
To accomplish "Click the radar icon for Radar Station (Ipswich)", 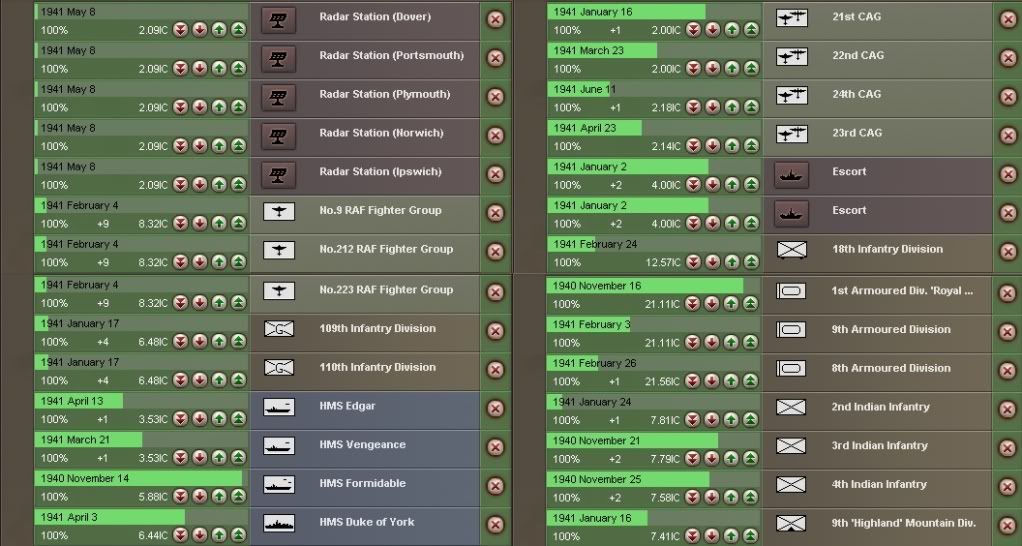I will 278,175.
